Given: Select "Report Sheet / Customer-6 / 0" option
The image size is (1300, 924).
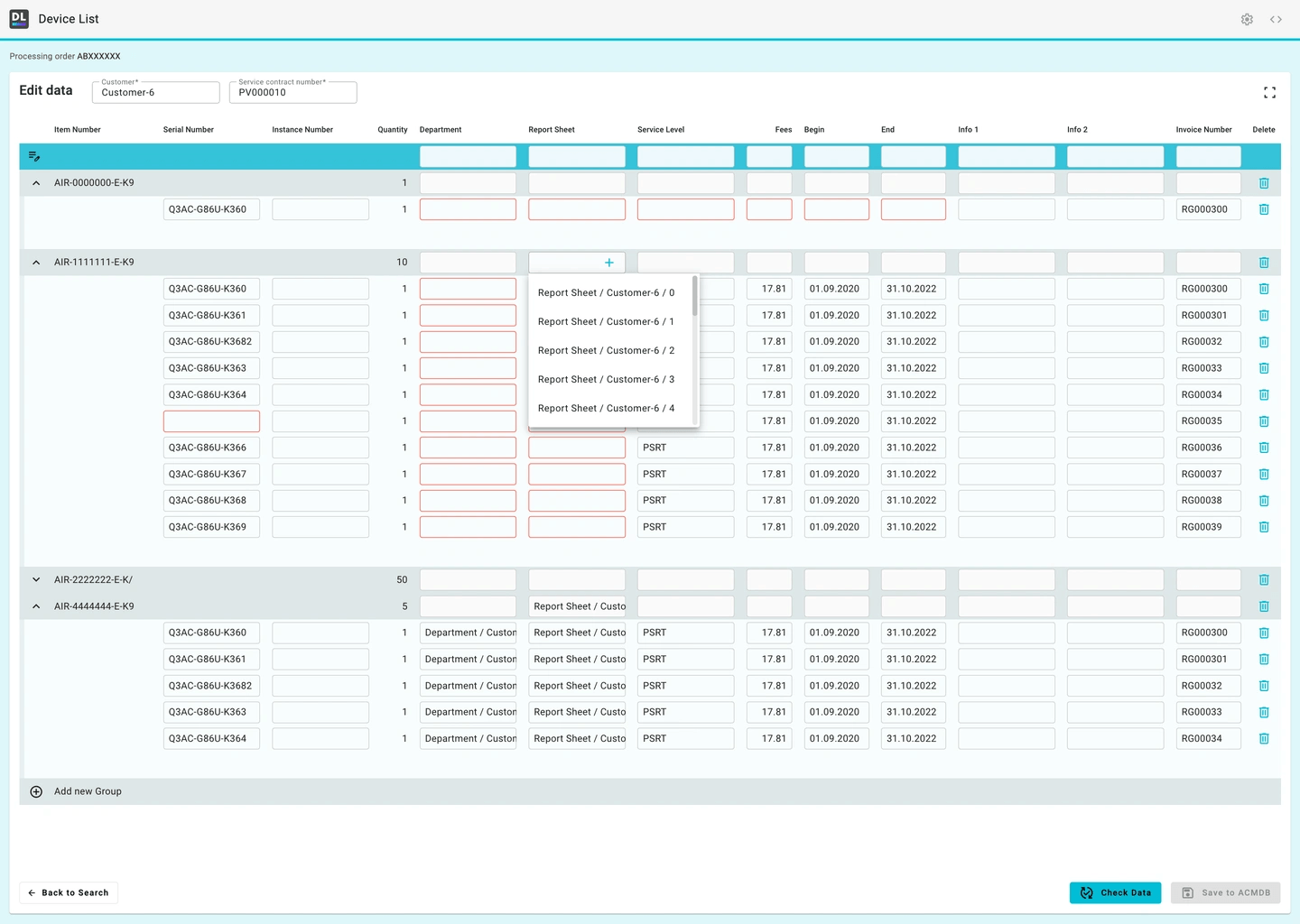Looking at the screenshot, I should click(x=606, y=293).
